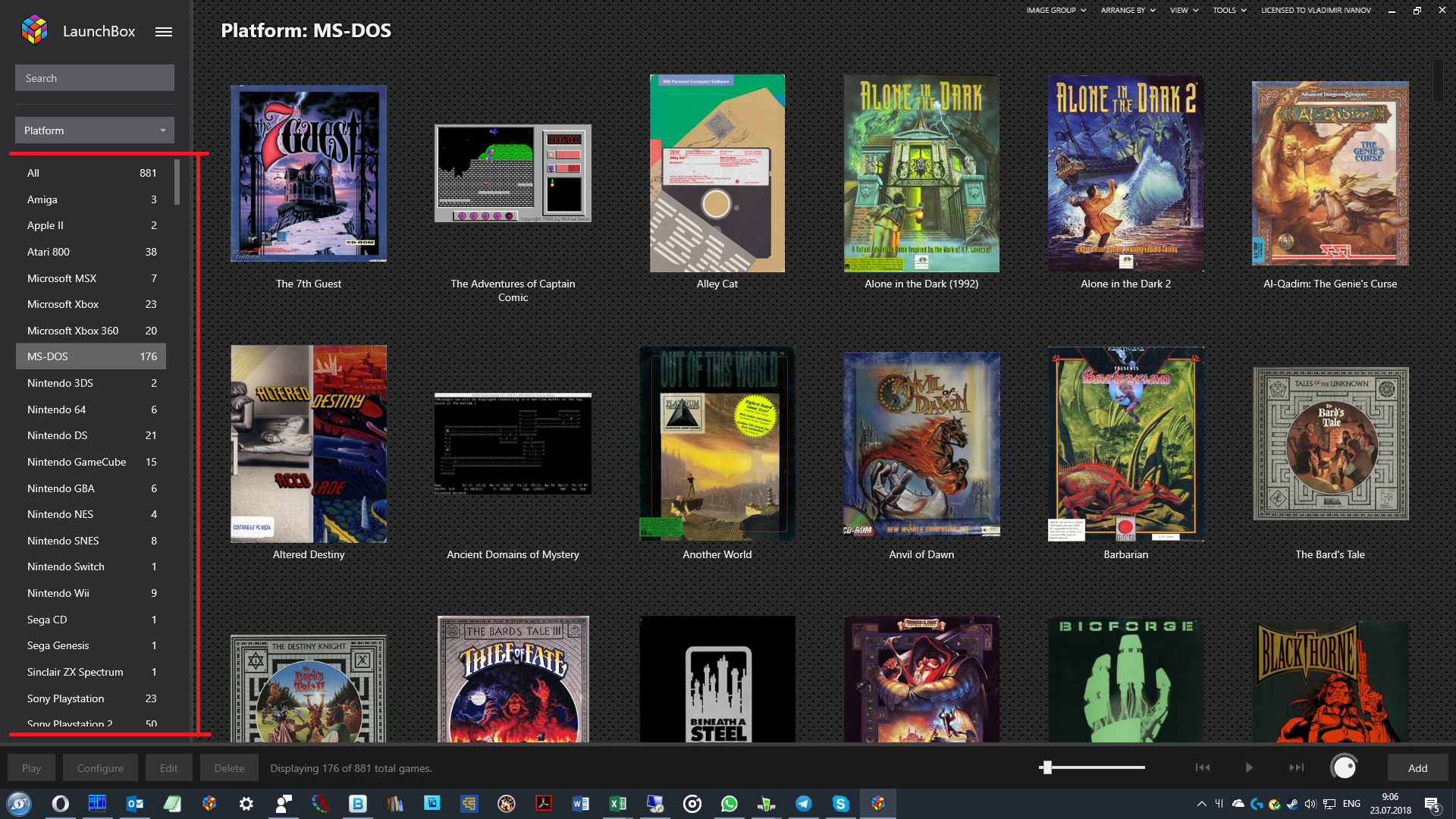1456x819 pixels.
Task: Open Word from the taskbar
Action: [x=581, y=804]
